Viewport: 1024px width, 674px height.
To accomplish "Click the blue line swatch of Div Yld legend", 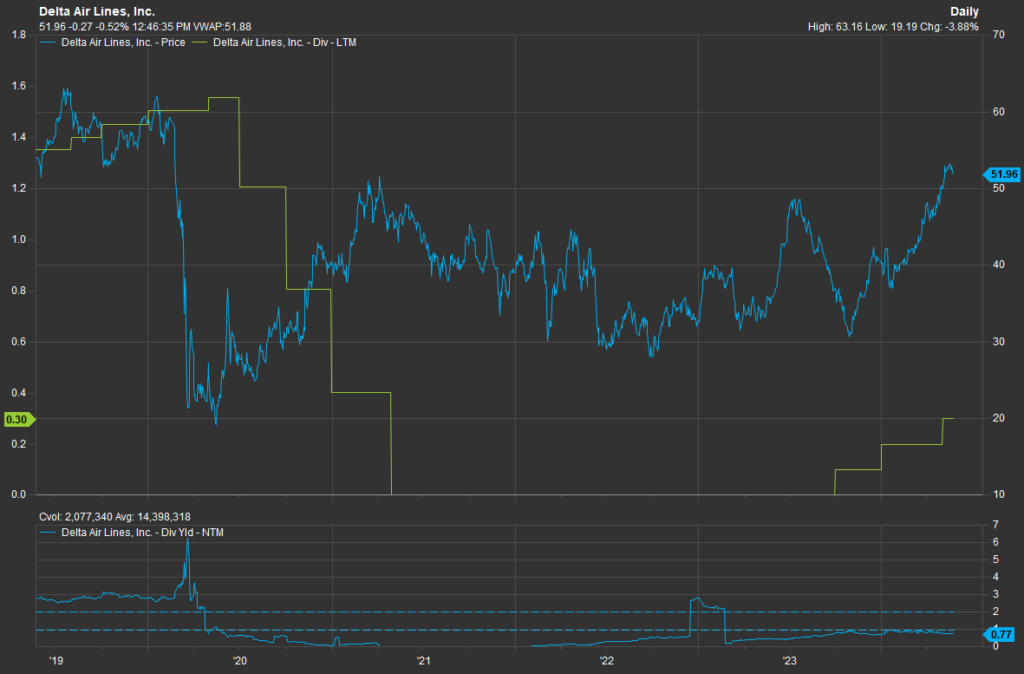I will [48, 533].
